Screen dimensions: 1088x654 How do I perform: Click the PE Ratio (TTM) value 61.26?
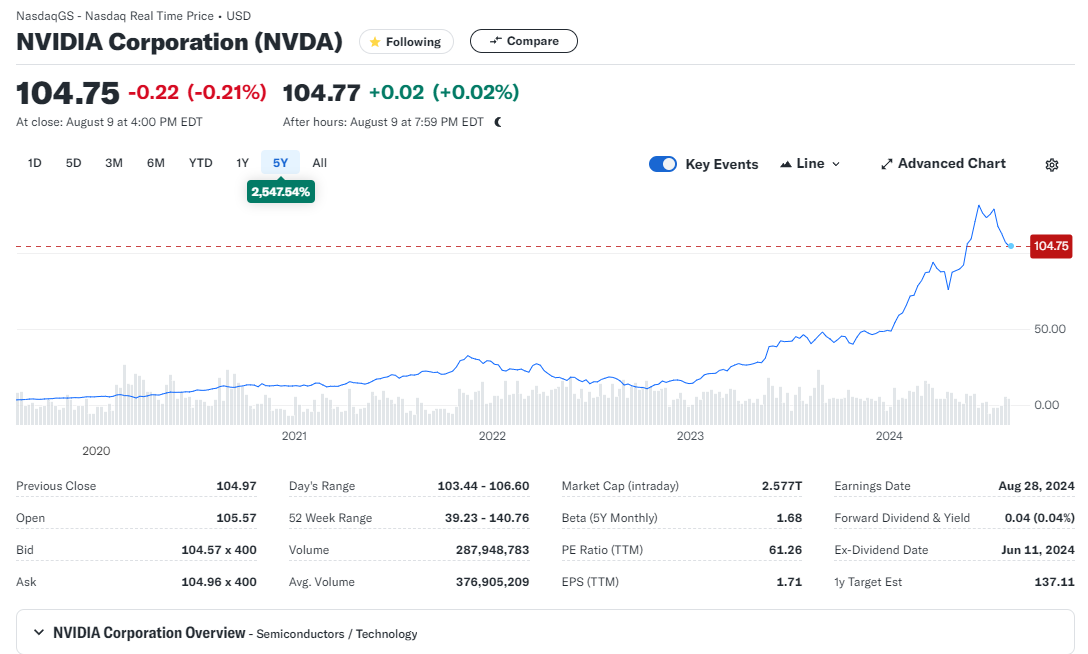(785, 550)
